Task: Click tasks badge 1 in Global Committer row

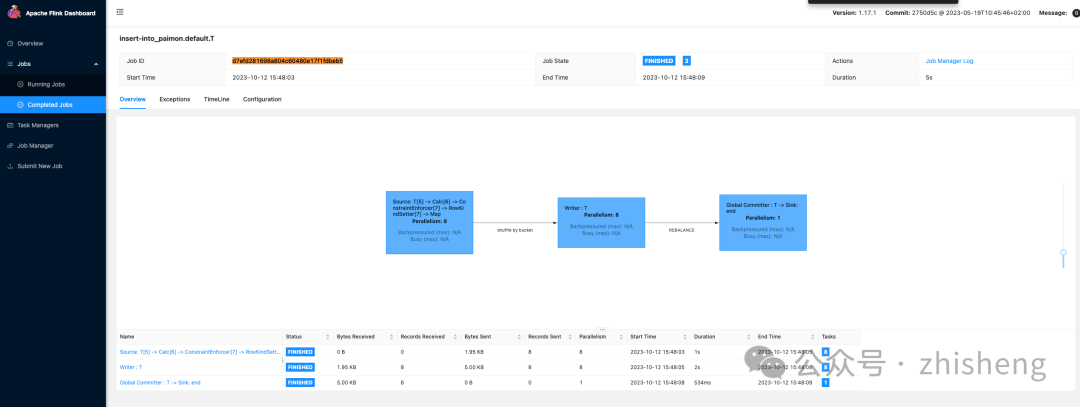Action: pyautogui.click(x=825, y=382)
